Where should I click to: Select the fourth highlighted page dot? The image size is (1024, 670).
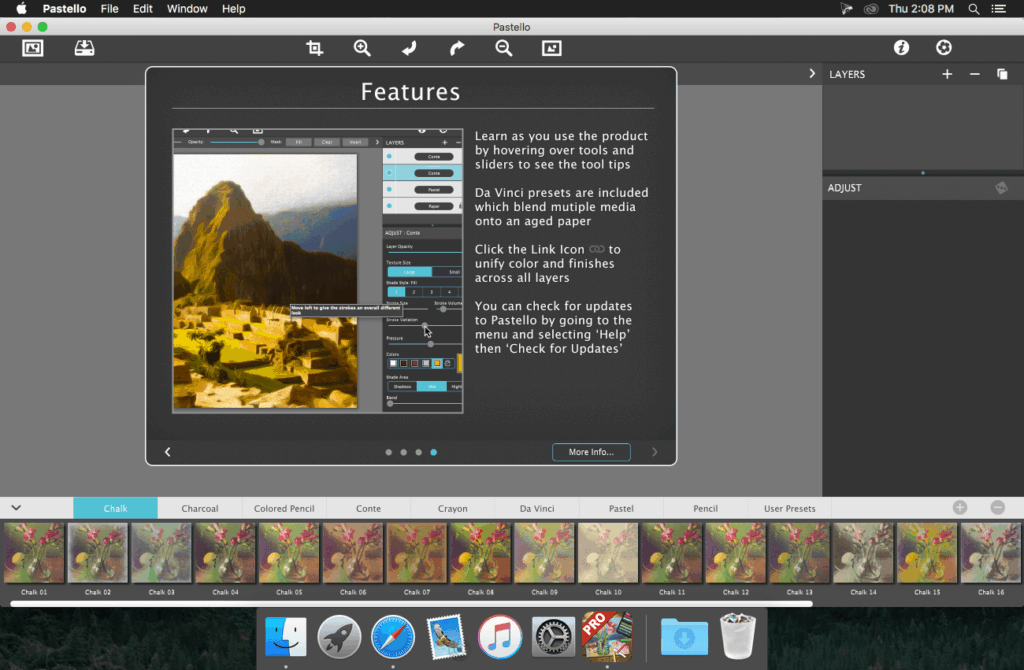(x=434, y=452)
